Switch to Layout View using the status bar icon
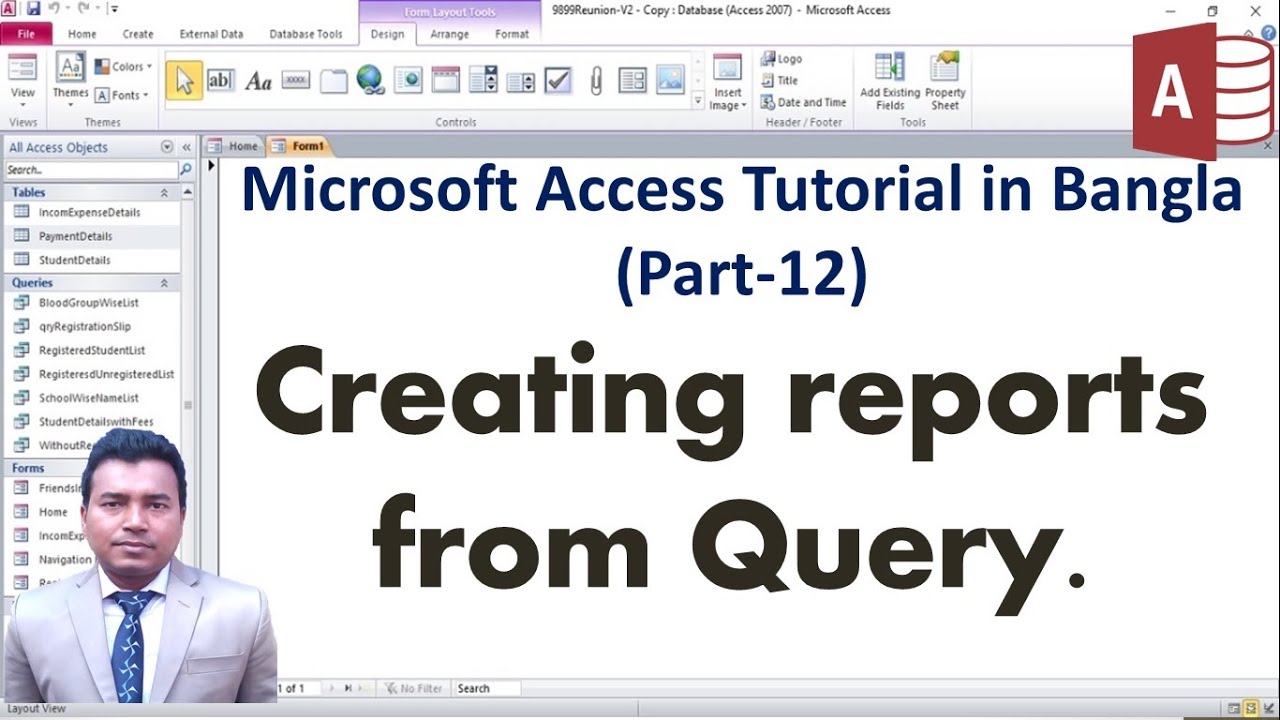Image resolution: width=1280 pixels, height=720 pixels. (x=1250, y=708)
